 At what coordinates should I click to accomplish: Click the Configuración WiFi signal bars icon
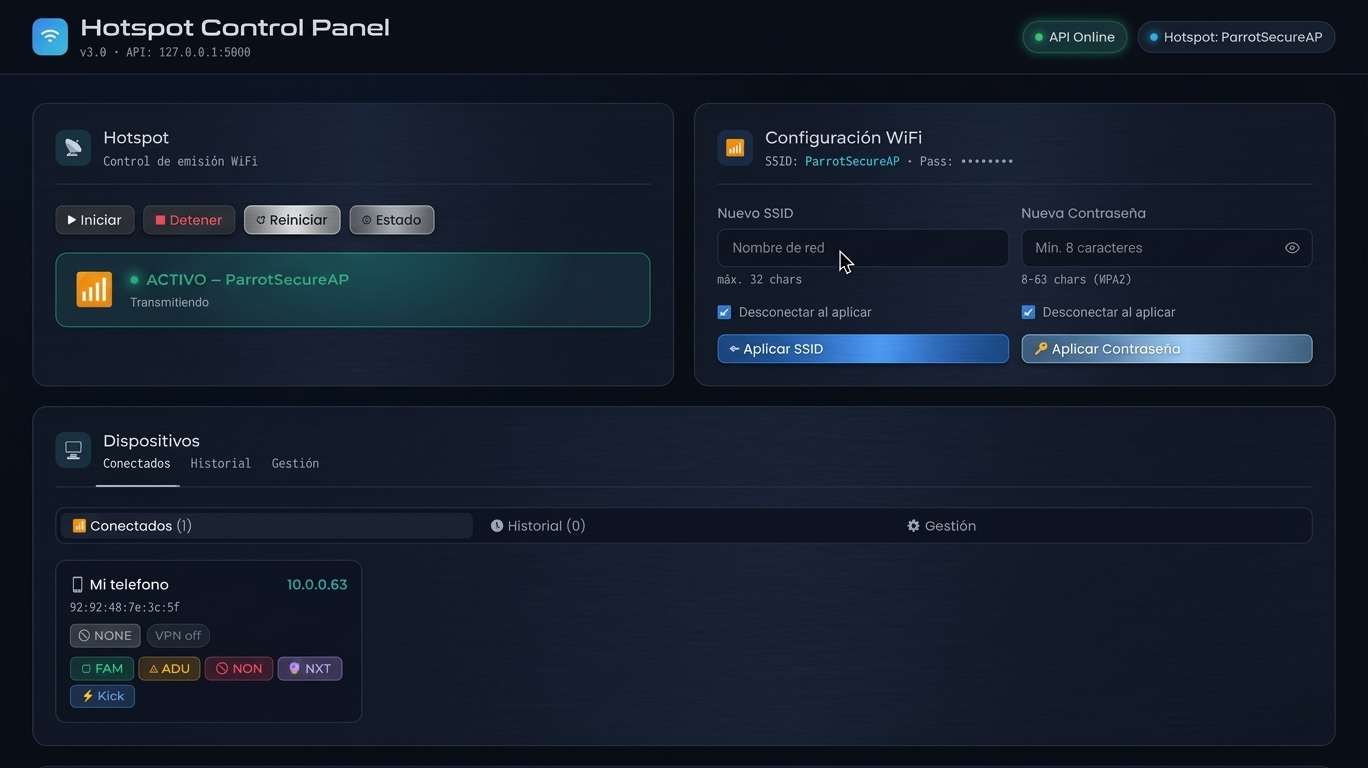[735, 148]
